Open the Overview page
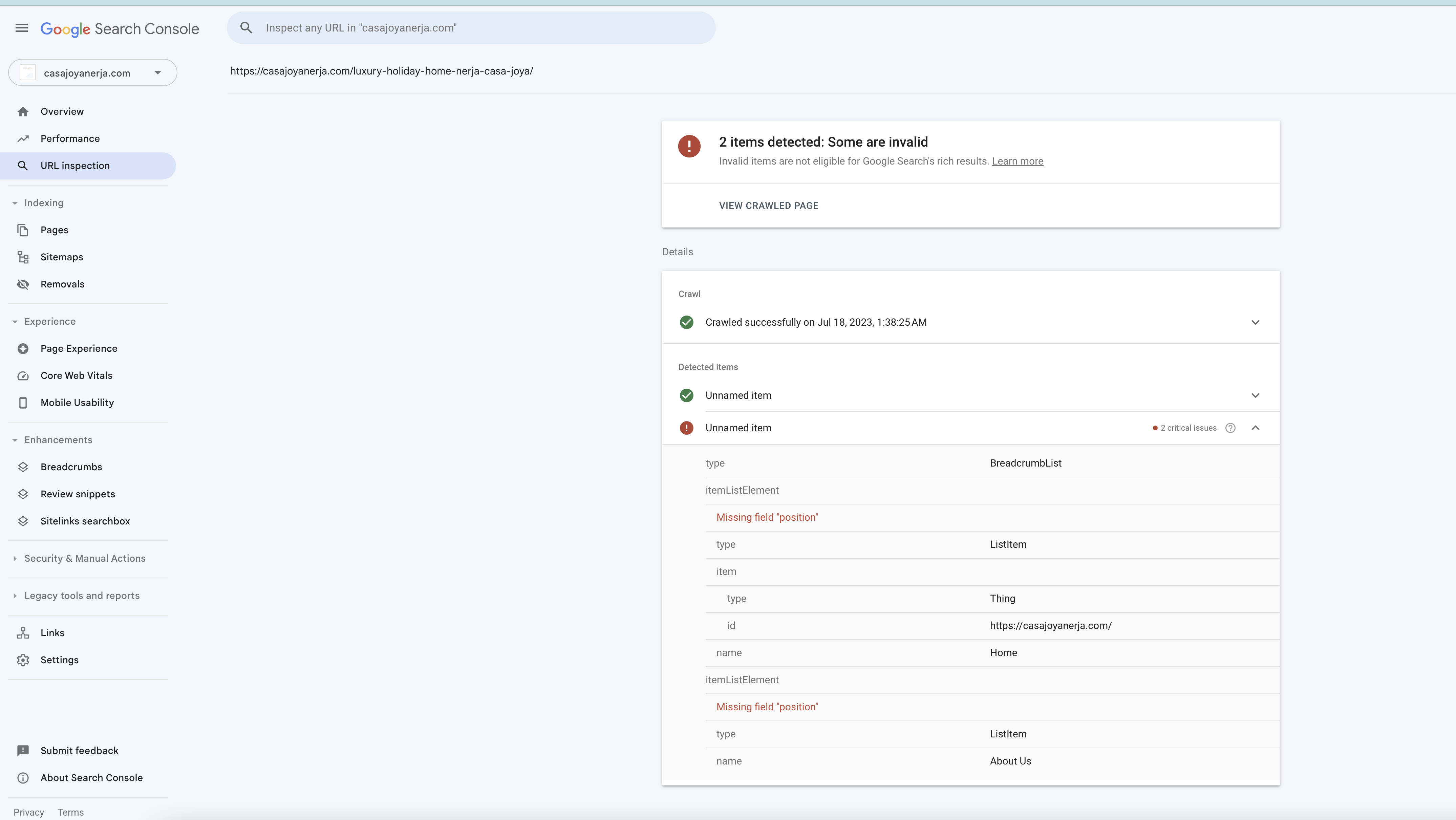This screenshot has width=1456, height=820. [88, 111]
